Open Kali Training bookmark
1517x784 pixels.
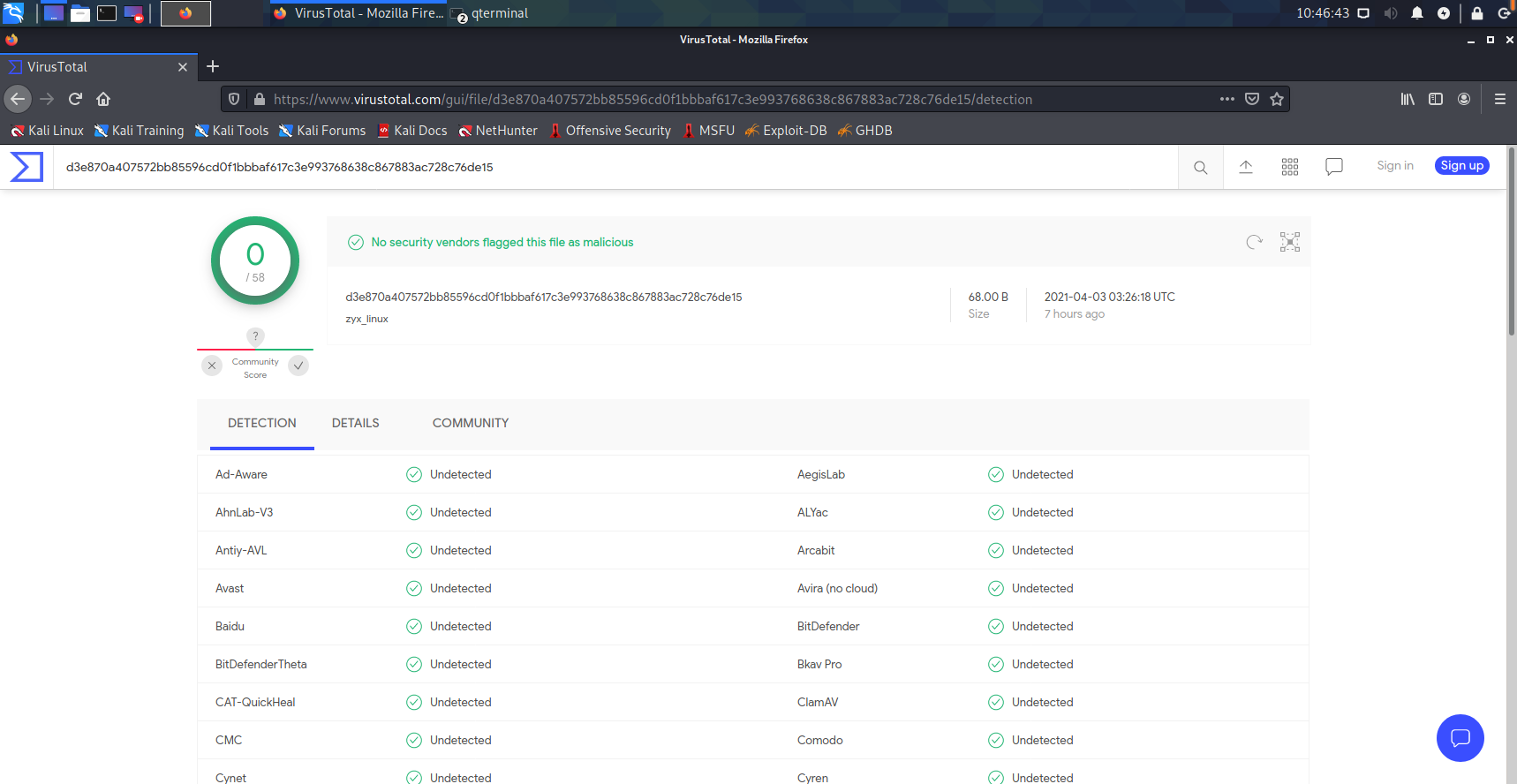coord(140,131)
